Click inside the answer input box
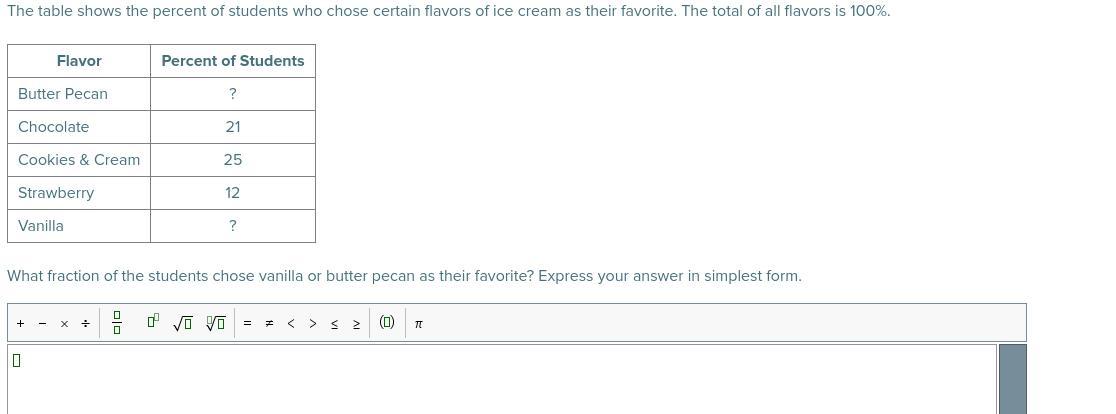This screenshot has width=1116, height=414. point(502,379)
